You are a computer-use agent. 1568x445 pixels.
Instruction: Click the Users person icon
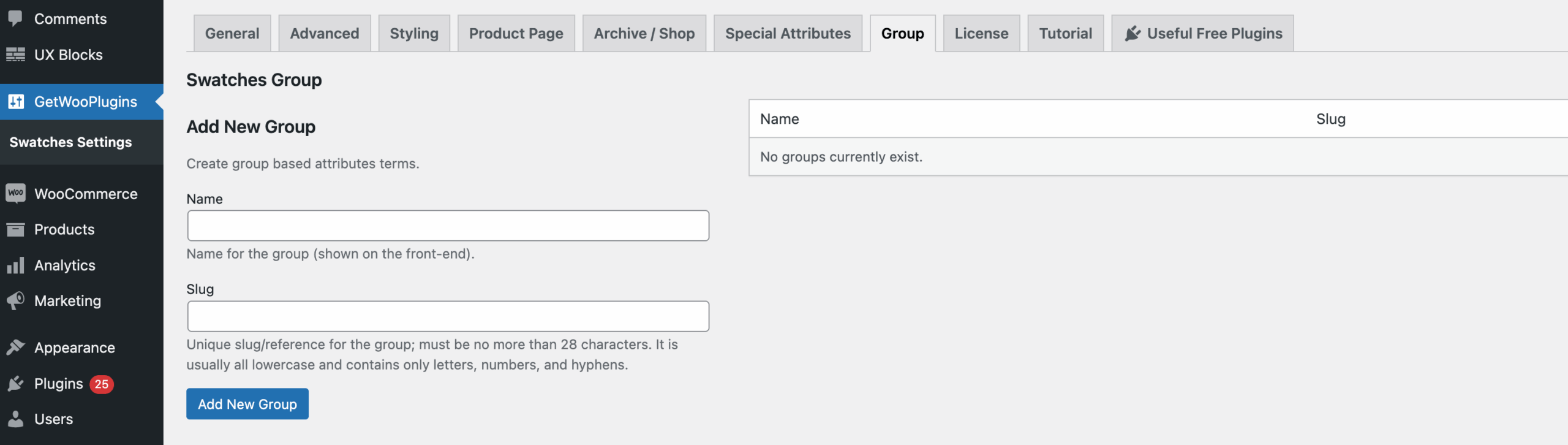pyautogui.click(x=15, y=419)
